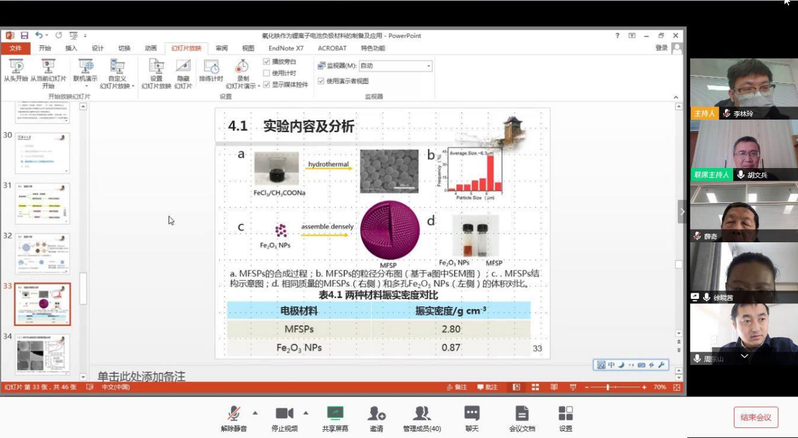The image size is (798, 438).
Task: Start slideshow 从头开始 from beginning
Action: pos(16,71)
